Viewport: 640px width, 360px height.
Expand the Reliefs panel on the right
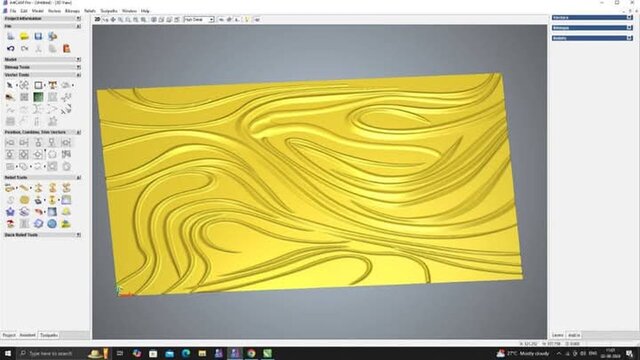click(x=629, y=38)
